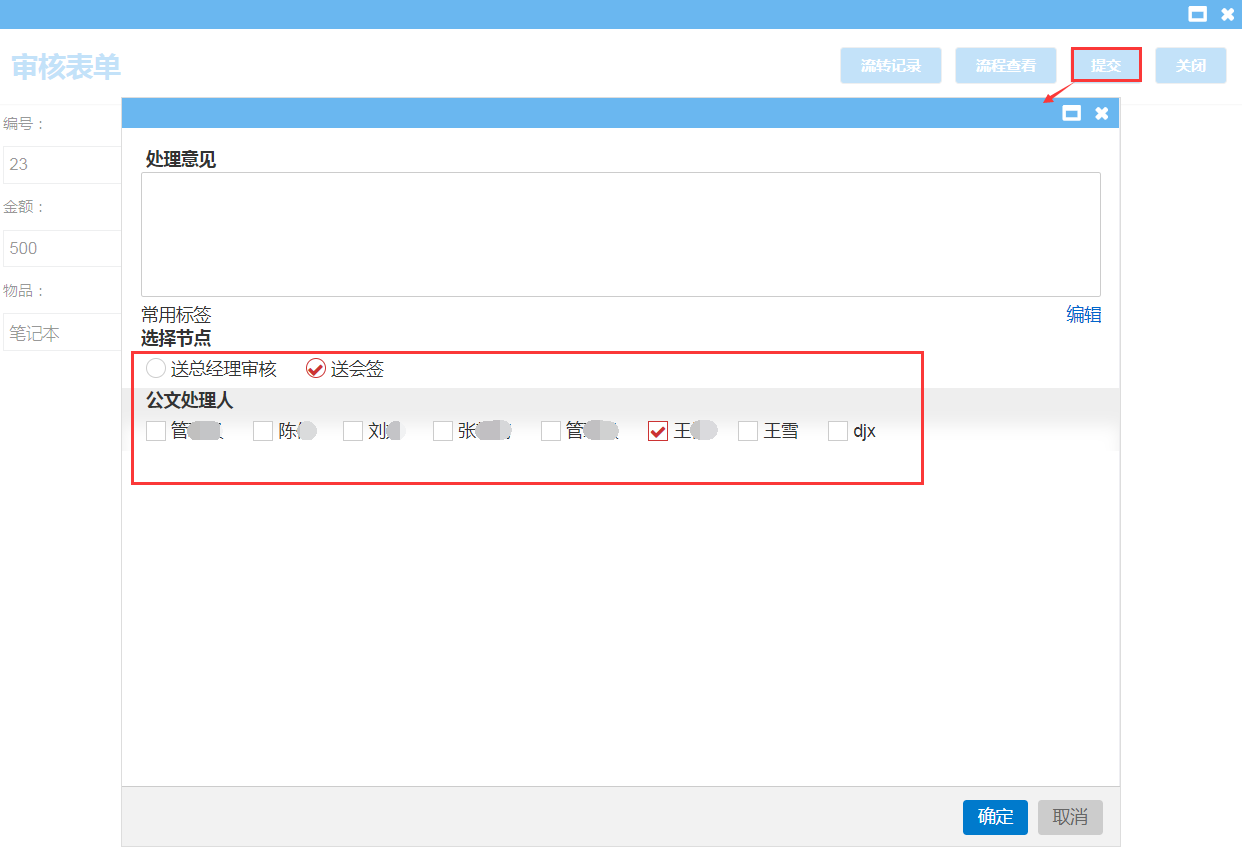Click the 金额 field showing 500
Screen dimensions: 1242x850
coord(62,249)
